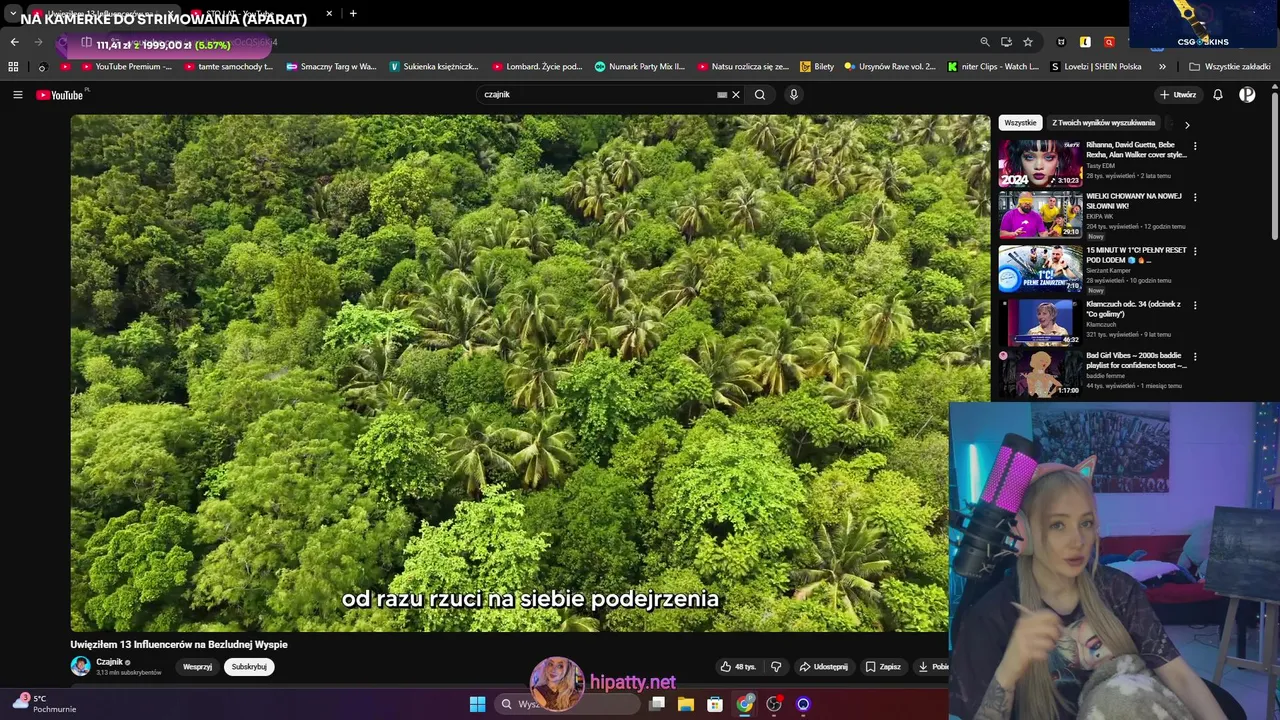This screenshot has height=720, width=1280.
Task: Like the video (48 tys.)
Action: (x=739, y=667)
